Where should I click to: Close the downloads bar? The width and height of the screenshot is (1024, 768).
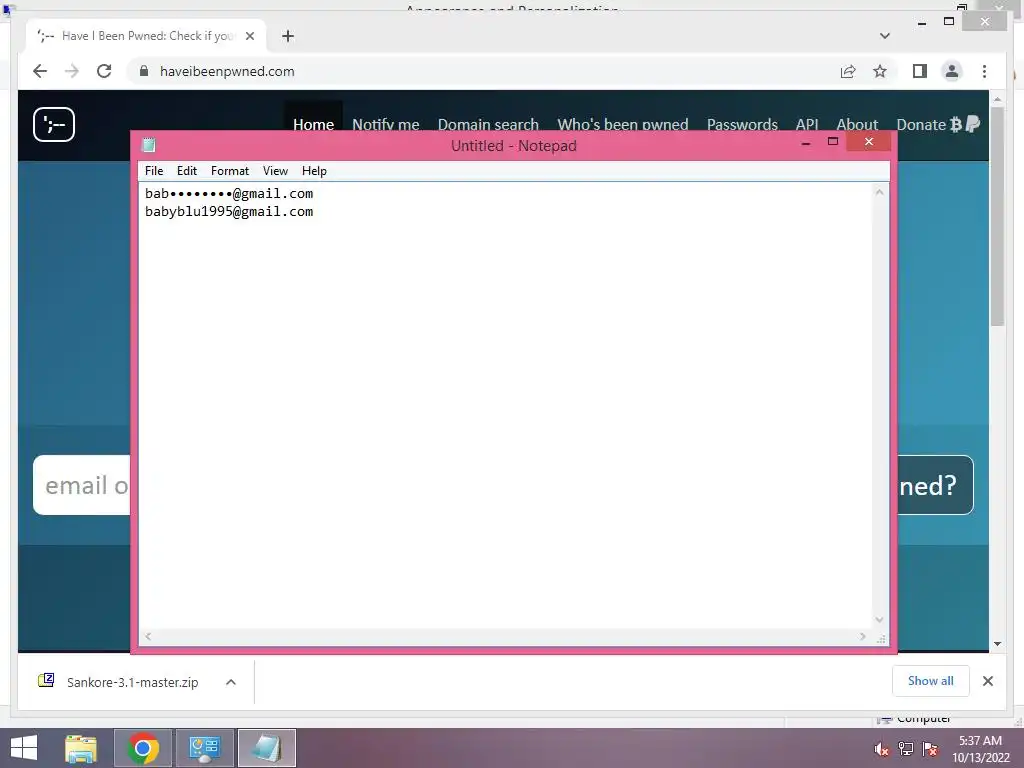click(x=987, y=681)
